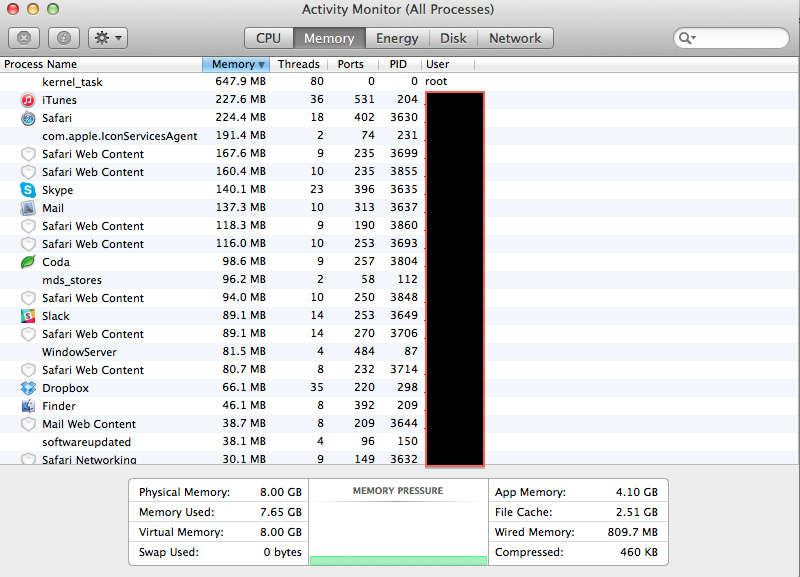Click the iTunes app icon
The height and width of the screenshot is (577, 800).
coord(28,100)
